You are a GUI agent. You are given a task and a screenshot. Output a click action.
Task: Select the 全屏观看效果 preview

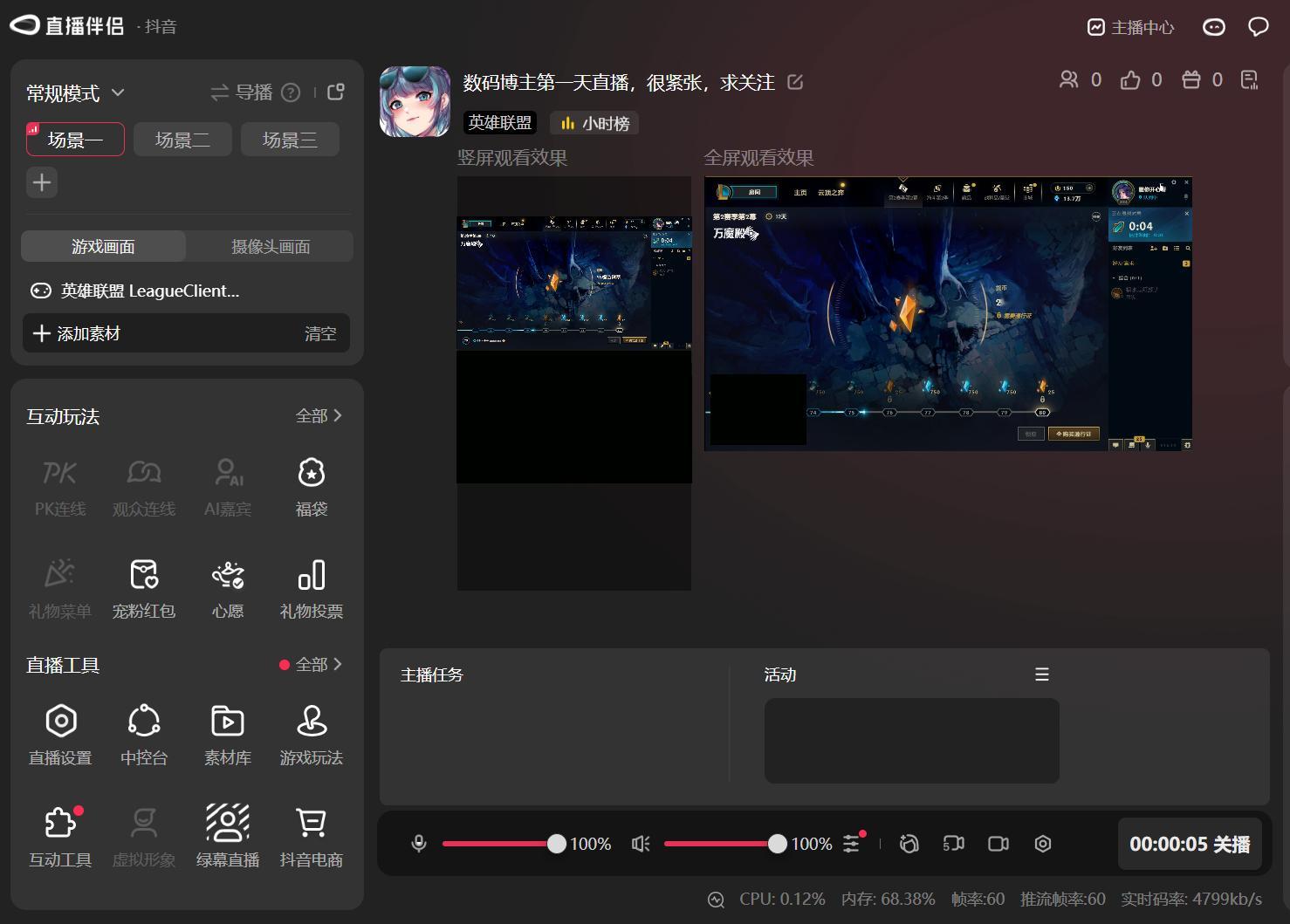(x=948, y=314)
